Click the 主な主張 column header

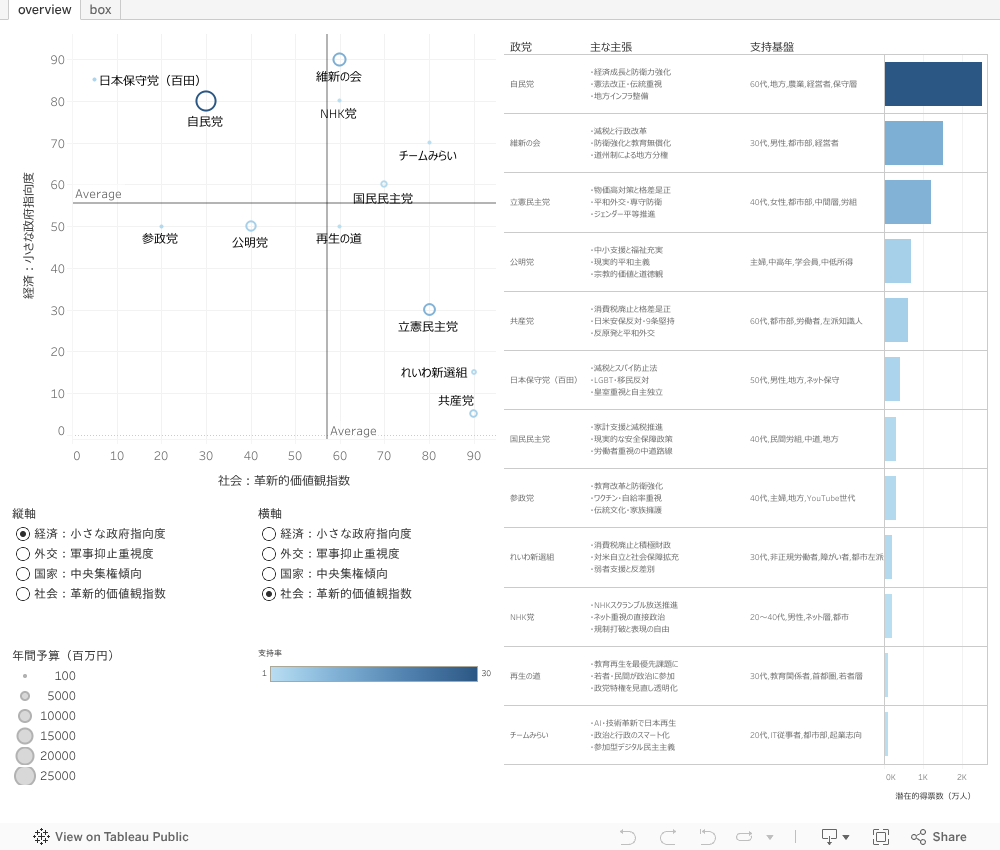(611, 47)
